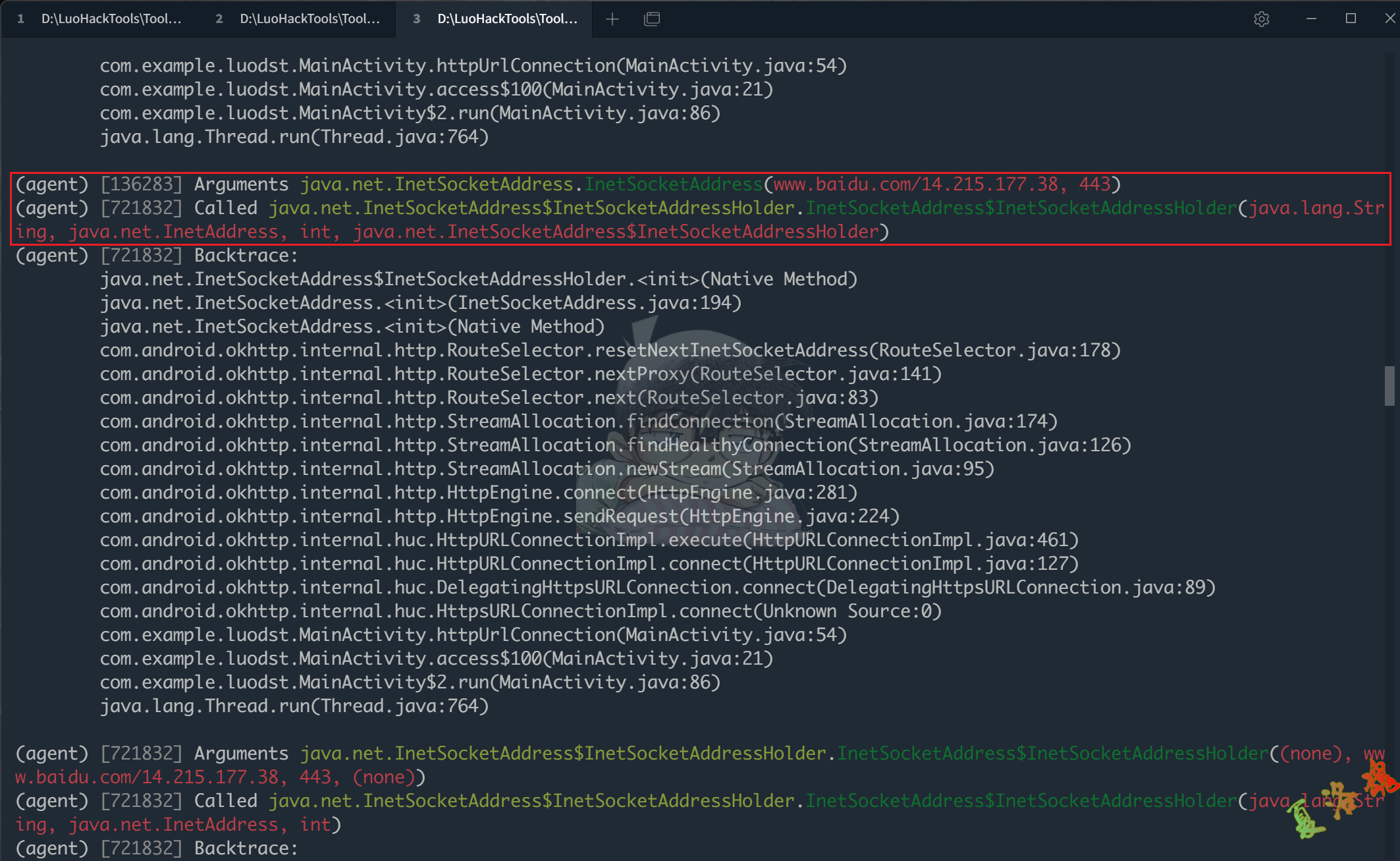Click the HttpsURLConnectionImpl.connect Unknown Source line
This screenshot has height=861, width=1400.
coord(520,611)
